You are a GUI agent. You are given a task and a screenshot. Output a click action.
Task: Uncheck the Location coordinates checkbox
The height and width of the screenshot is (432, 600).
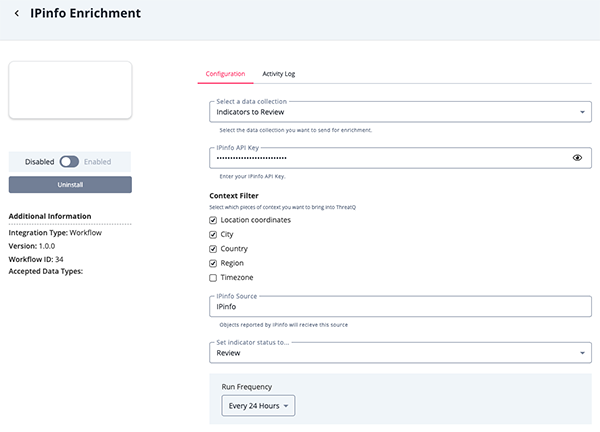(213, 220)
